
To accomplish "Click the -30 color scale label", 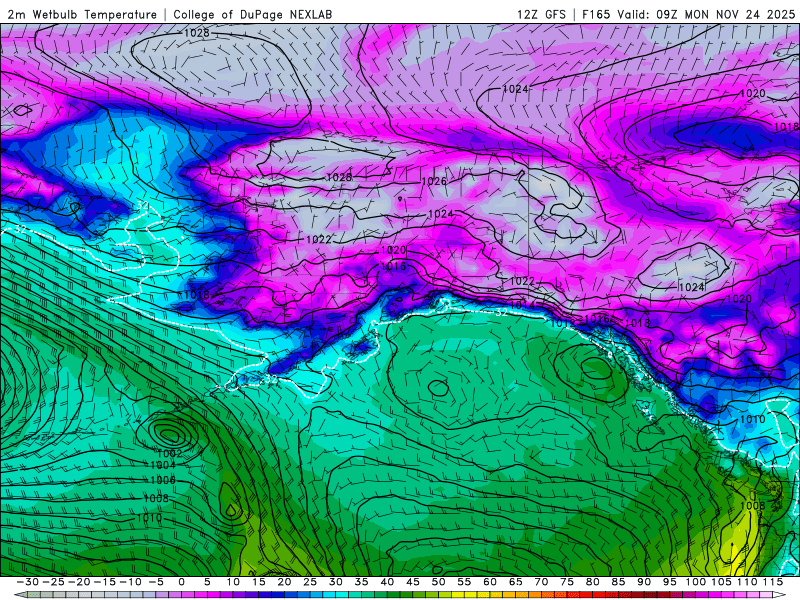I will (x=28, y=582).
